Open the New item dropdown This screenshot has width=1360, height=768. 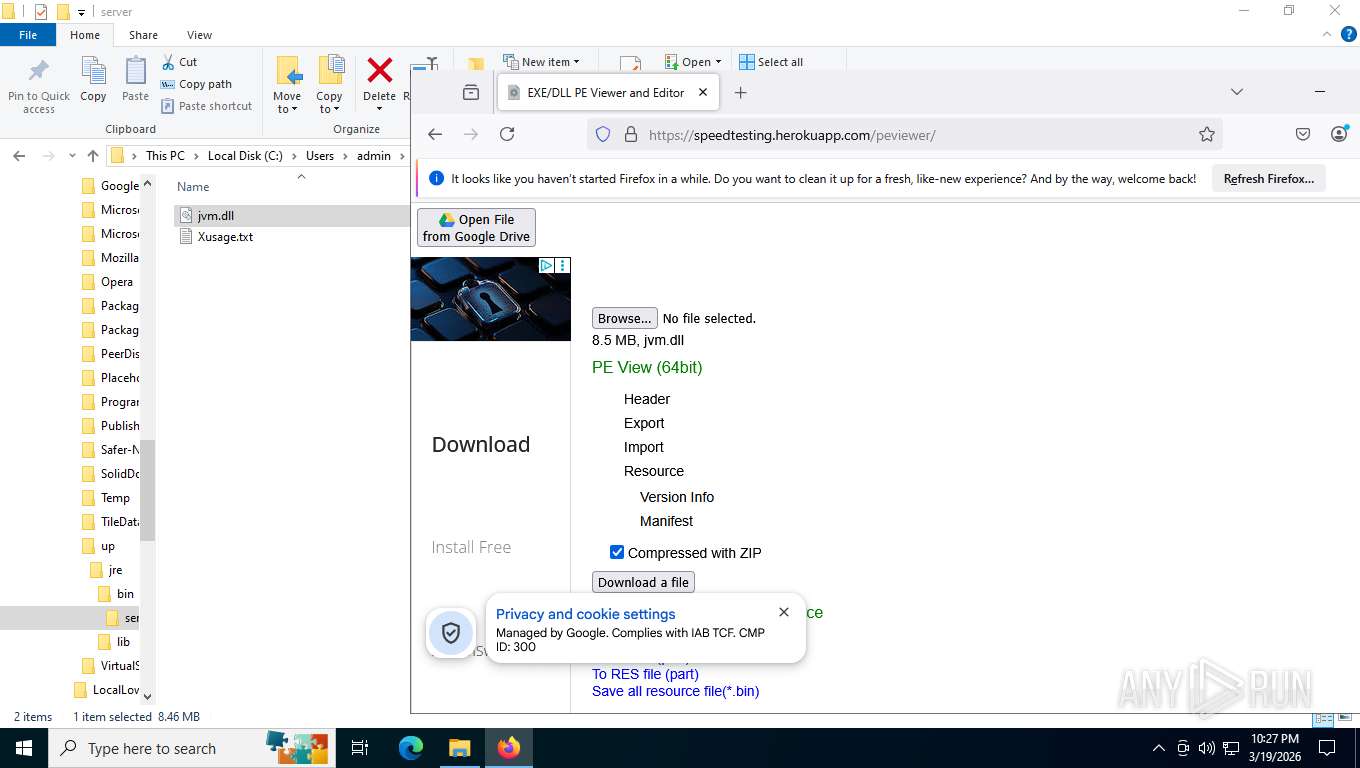coord(541,62)
